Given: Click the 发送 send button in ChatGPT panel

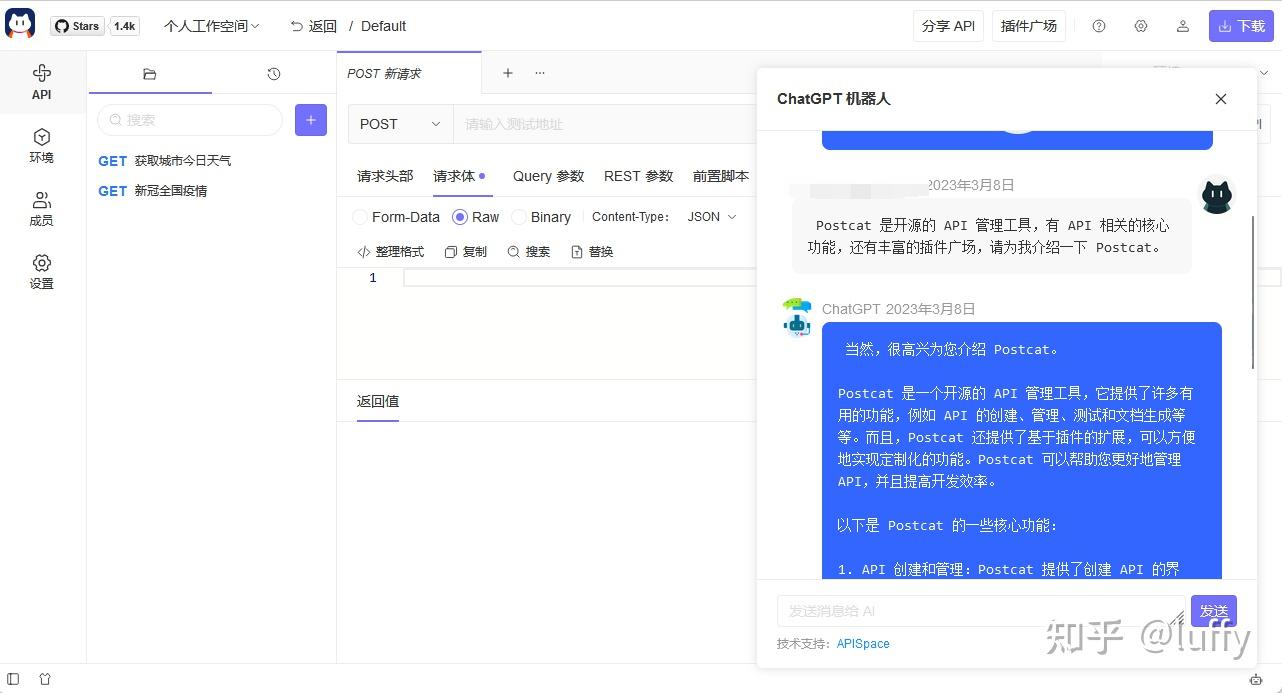Looking at the screenshot, I should click(x=1213, y=610).
